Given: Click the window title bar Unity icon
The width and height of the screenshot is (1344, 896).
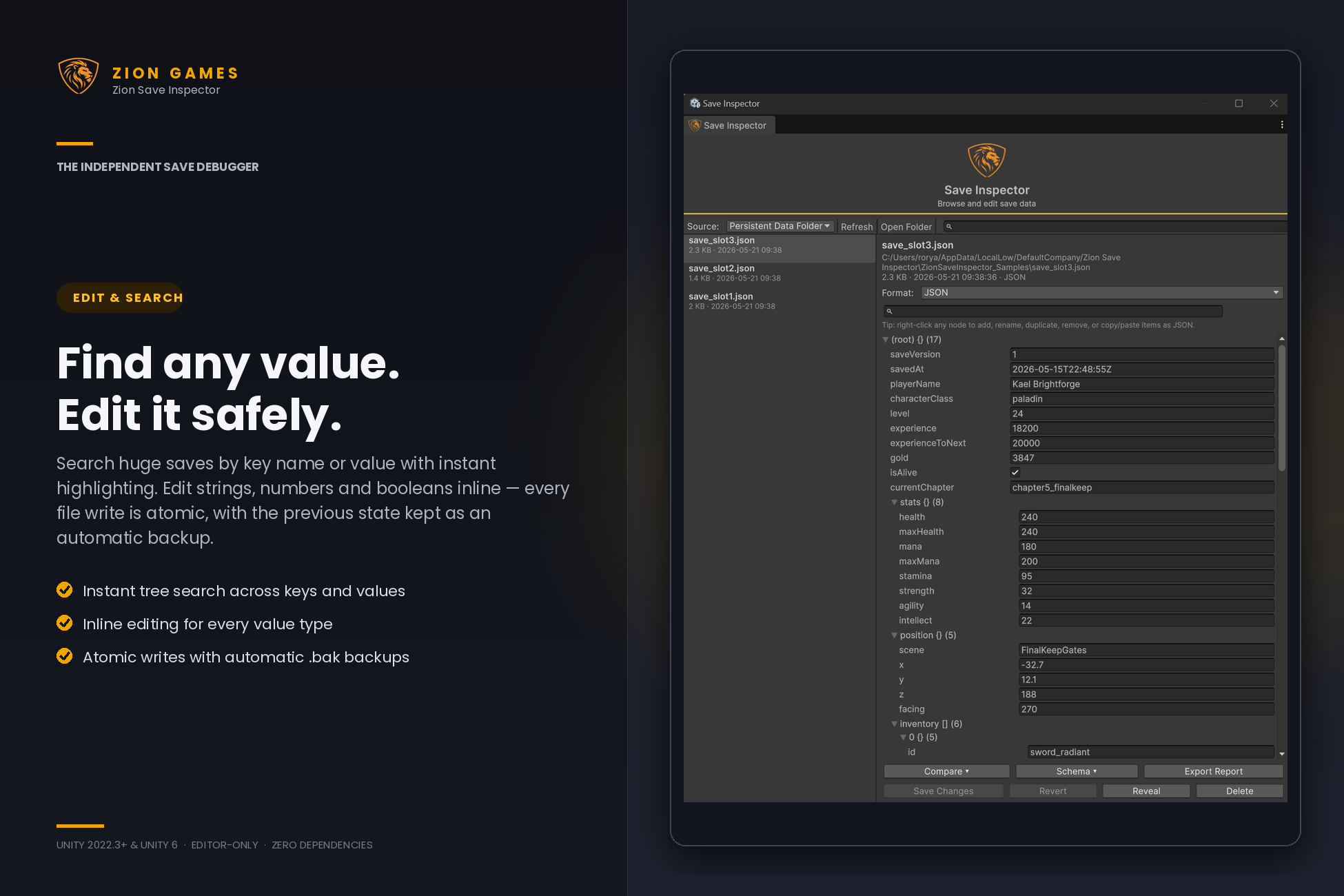Looking at the screenshot, I should pos(695,103).
